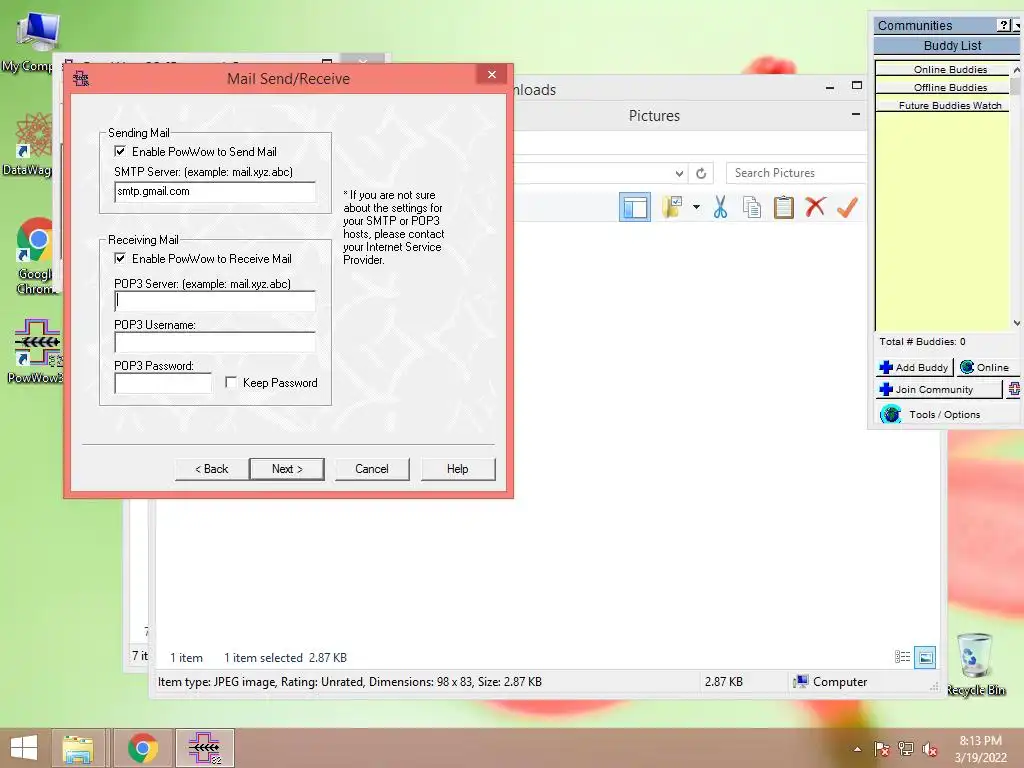Image resolution: width=1024 pixels, height=768 pixels.
Task: Open File Explorer from the taskbar
Action: tap(78, 748)
